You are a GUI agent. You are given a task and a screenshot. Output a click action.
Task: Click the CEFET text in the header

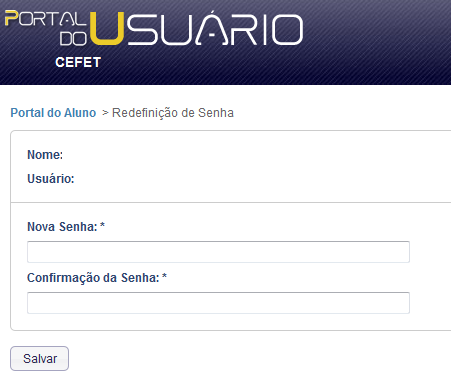[x=78, y=62]
